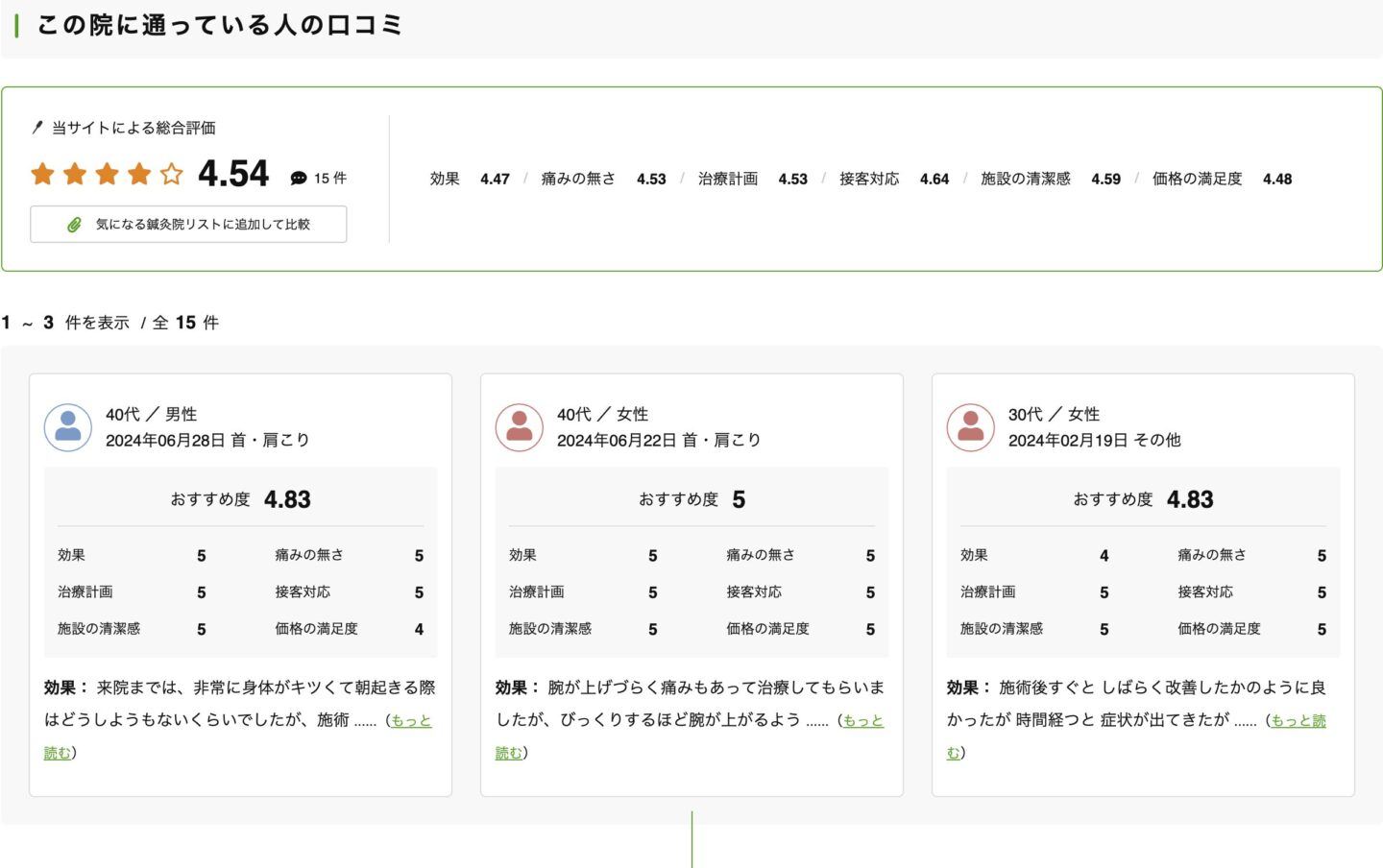This screenshot has width=1383, height=868.
Task: Click the date 2024年06月22日 首・肩こり
Action: click(659, 440)
